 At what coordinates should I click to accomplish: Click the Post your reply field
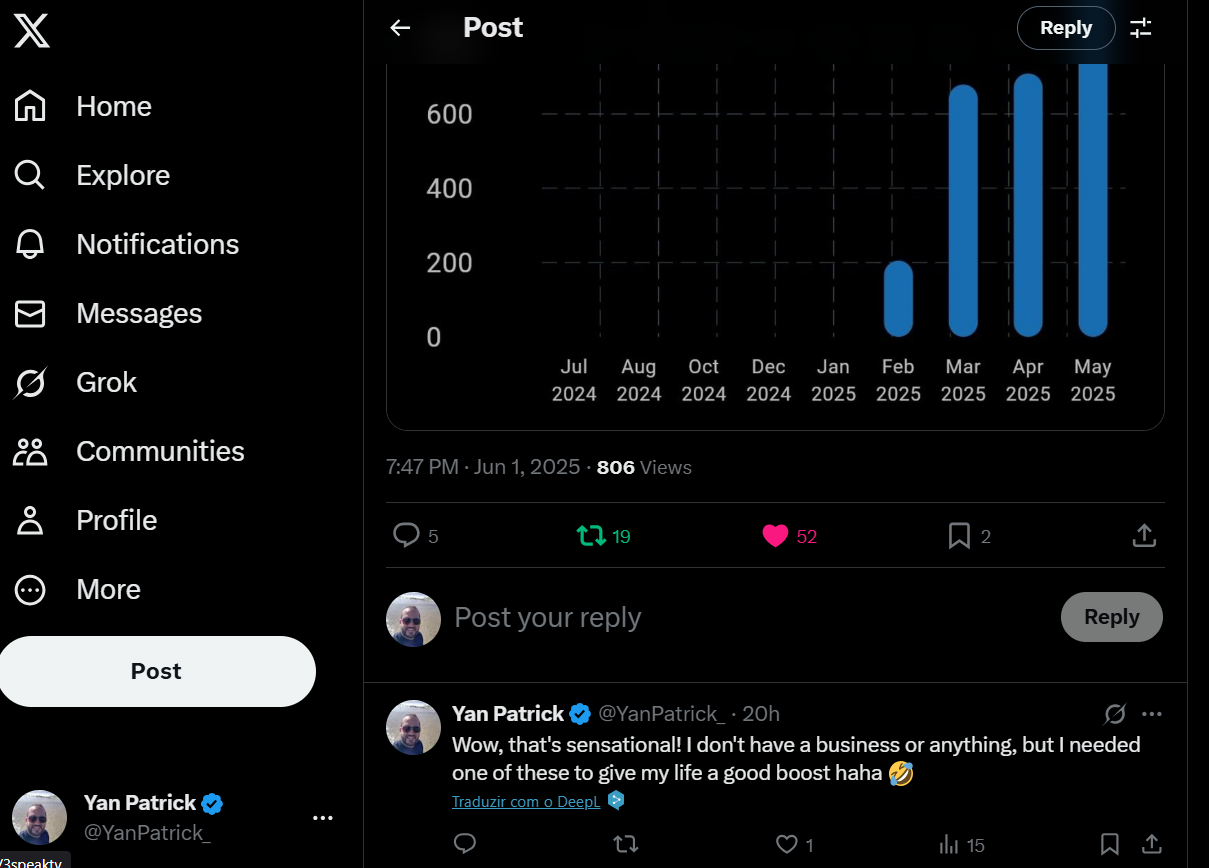click(x=750, y=618)
